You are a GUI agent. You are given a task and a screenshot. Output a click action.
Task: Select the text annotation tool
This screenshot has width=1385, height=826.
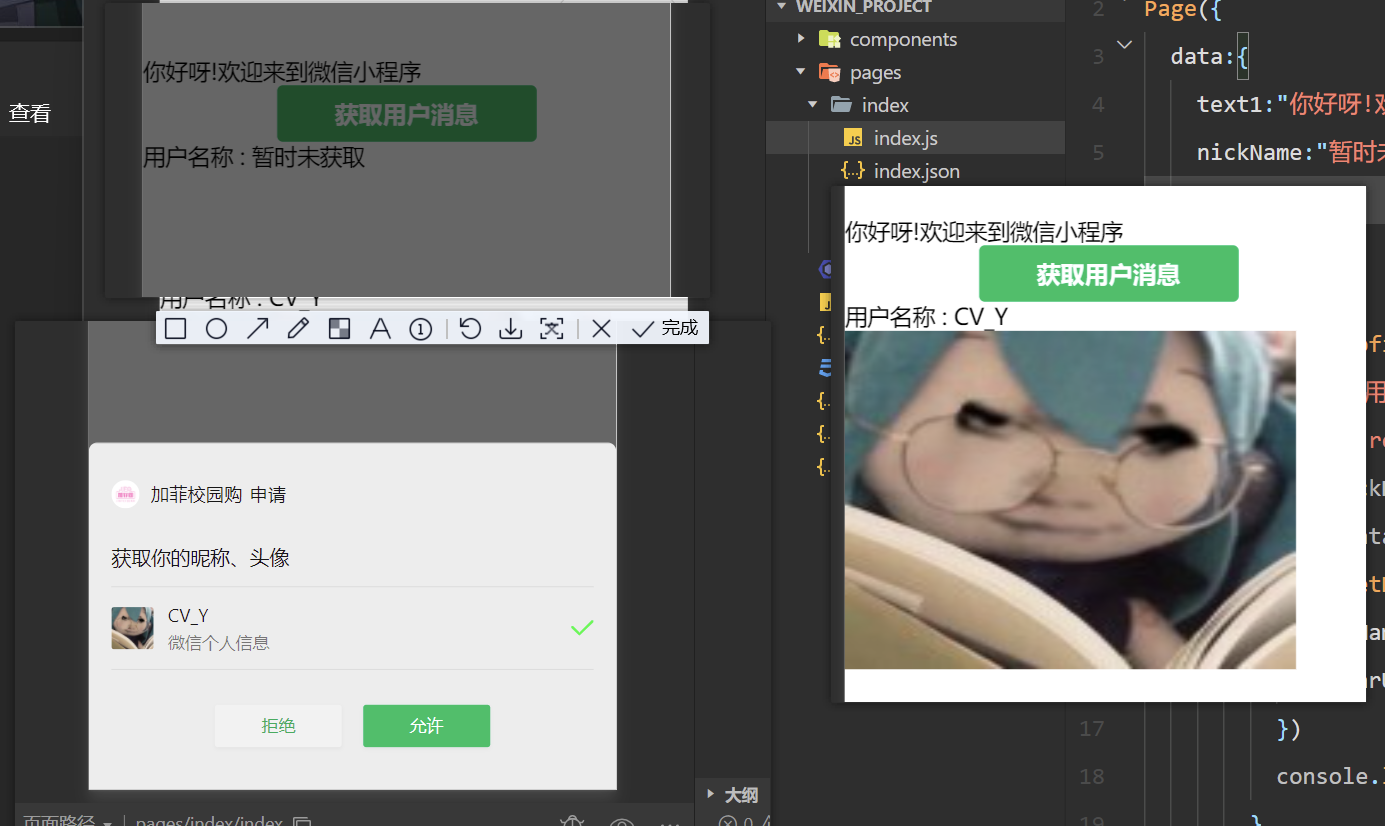[380, 327]
